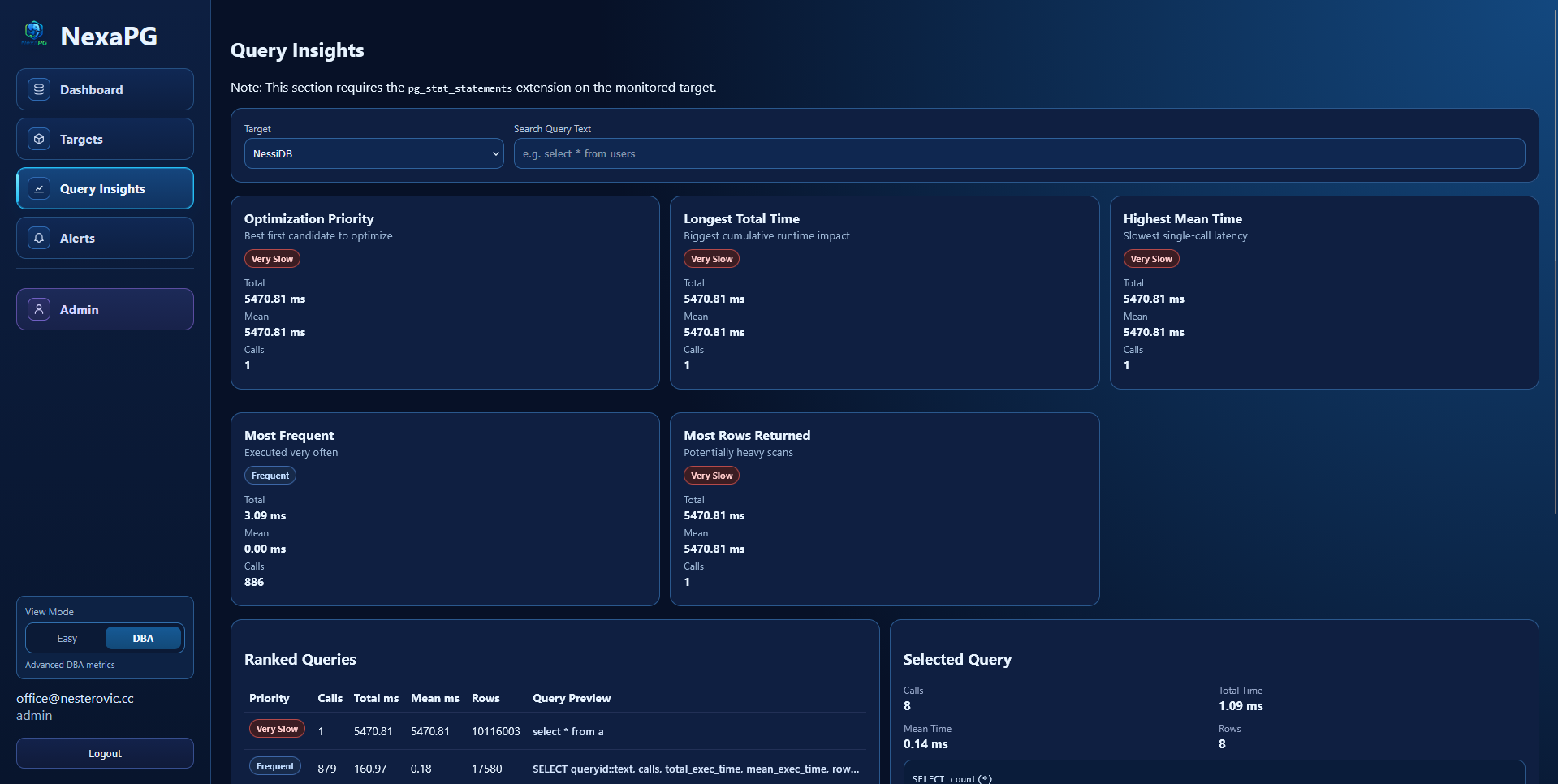Click the Target dropdown chevron arrow

click(495, 153)
